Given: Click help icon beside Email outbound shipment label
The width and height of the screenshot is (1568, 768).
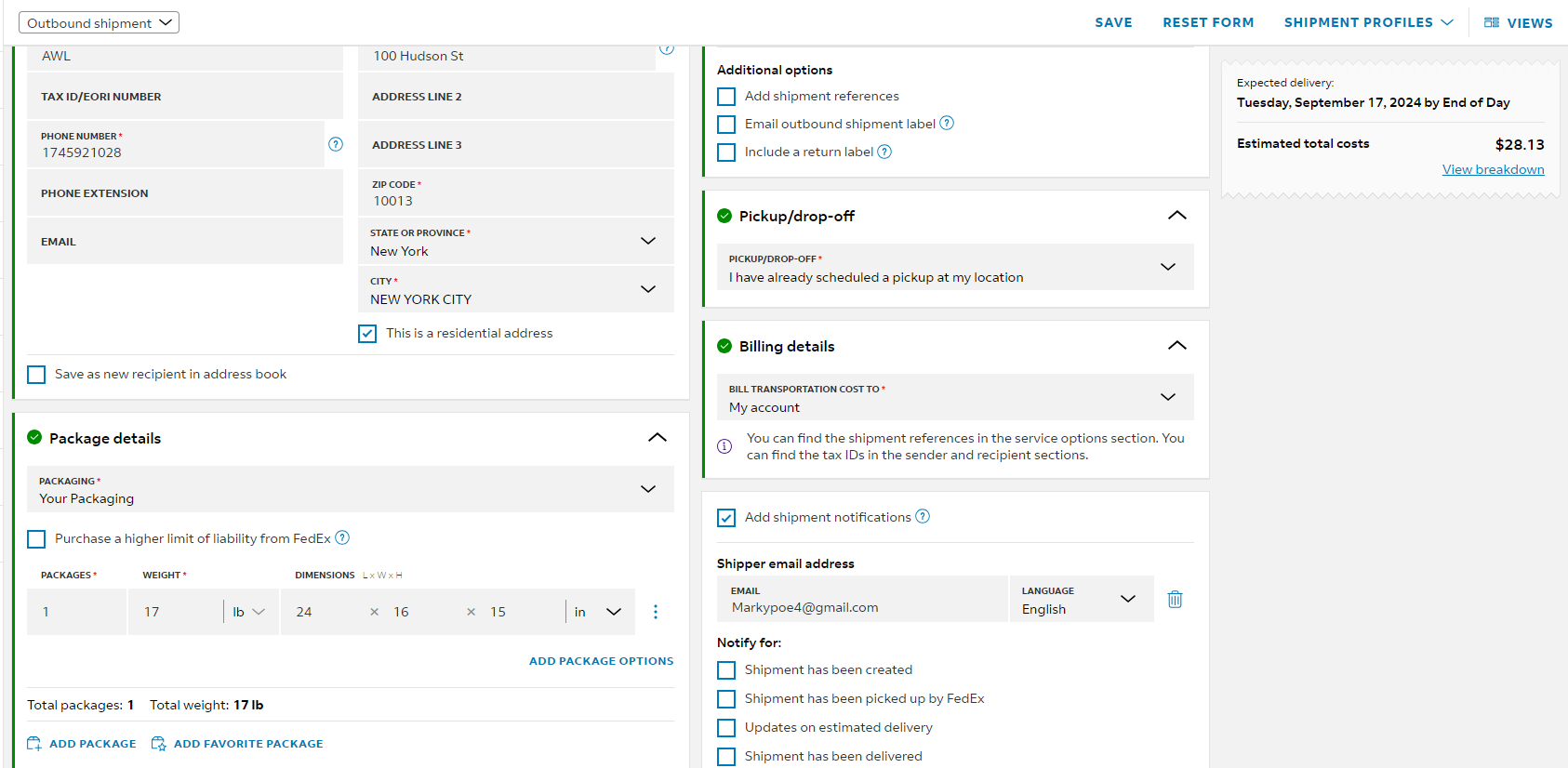Looking at the screenshot, I should click(x=947, y=123).
